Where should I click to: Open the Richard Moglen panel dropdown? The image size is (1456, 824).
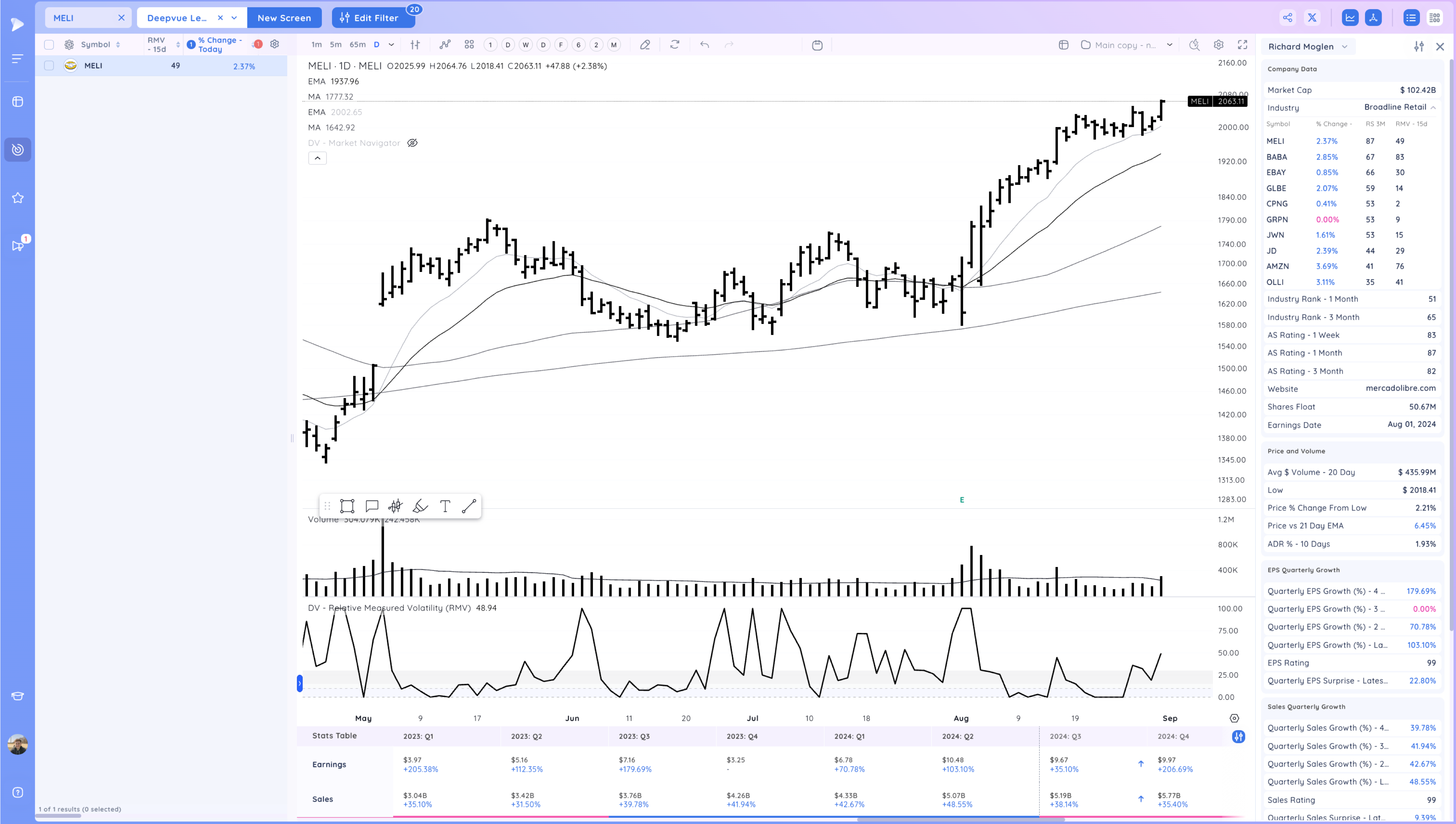point(1345,47)
